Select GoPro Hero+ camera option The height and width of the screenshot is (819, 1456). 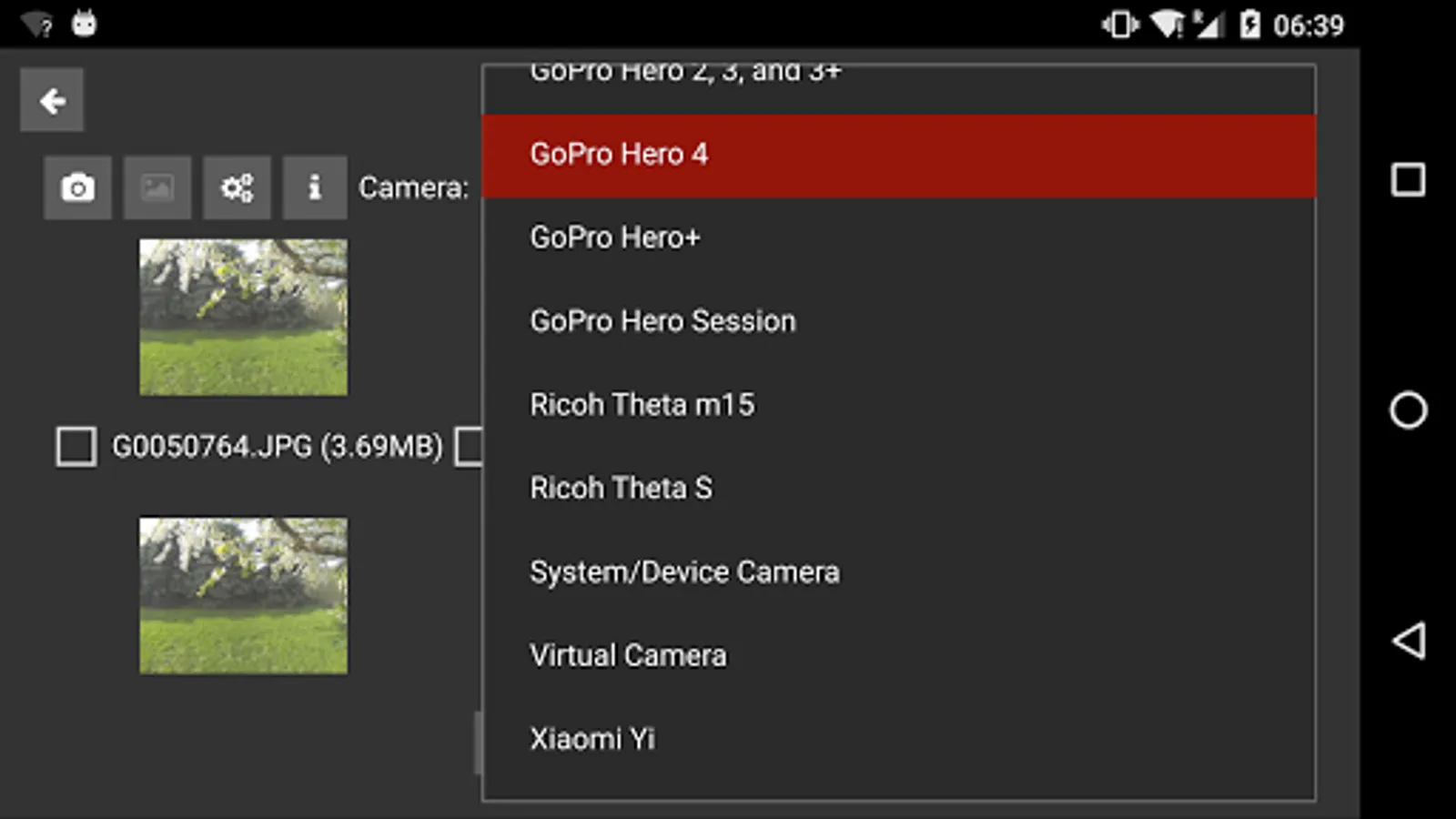click(899, 238)
